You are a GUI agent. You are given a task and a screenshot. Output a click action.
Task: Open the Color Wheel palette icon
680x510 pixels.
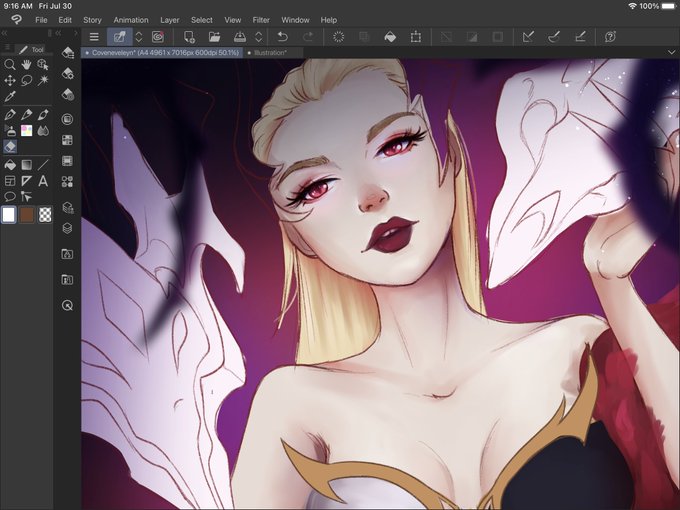click(67, 119)
